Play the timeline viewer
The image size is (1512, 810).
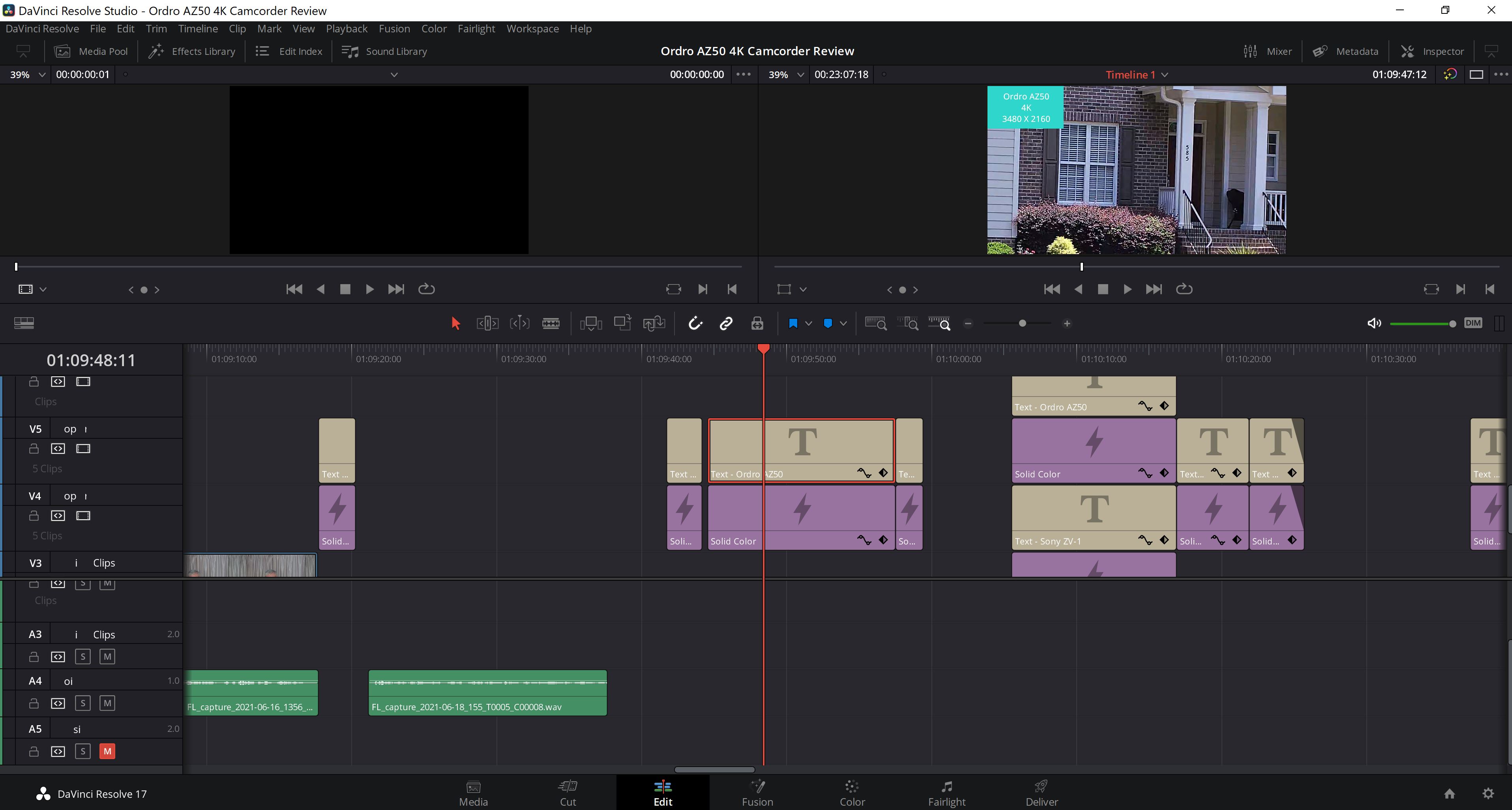point(1127,289)
